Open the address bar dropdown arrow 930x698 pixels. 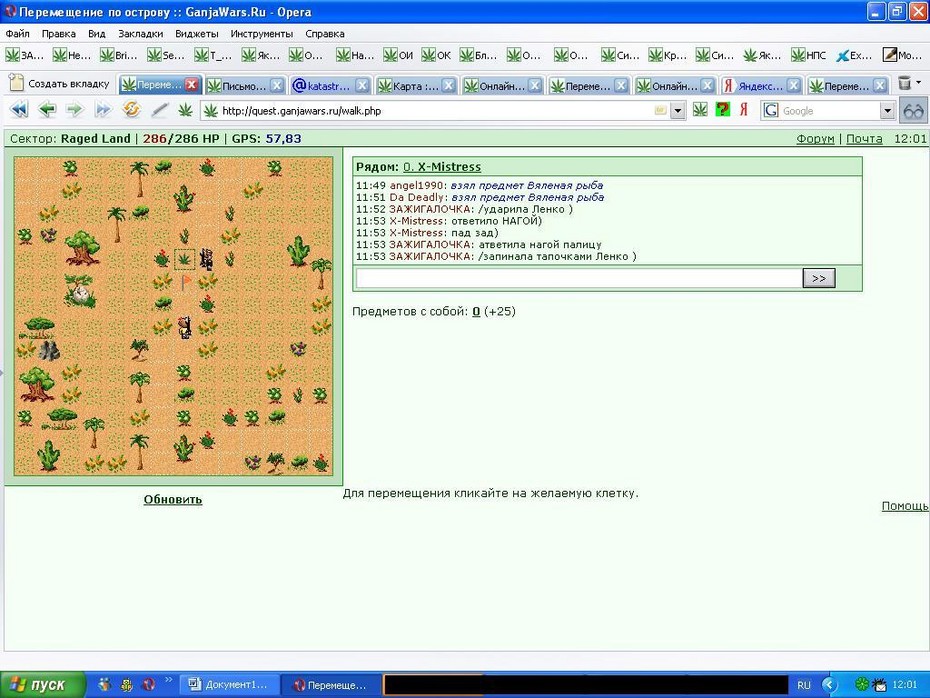678,110
